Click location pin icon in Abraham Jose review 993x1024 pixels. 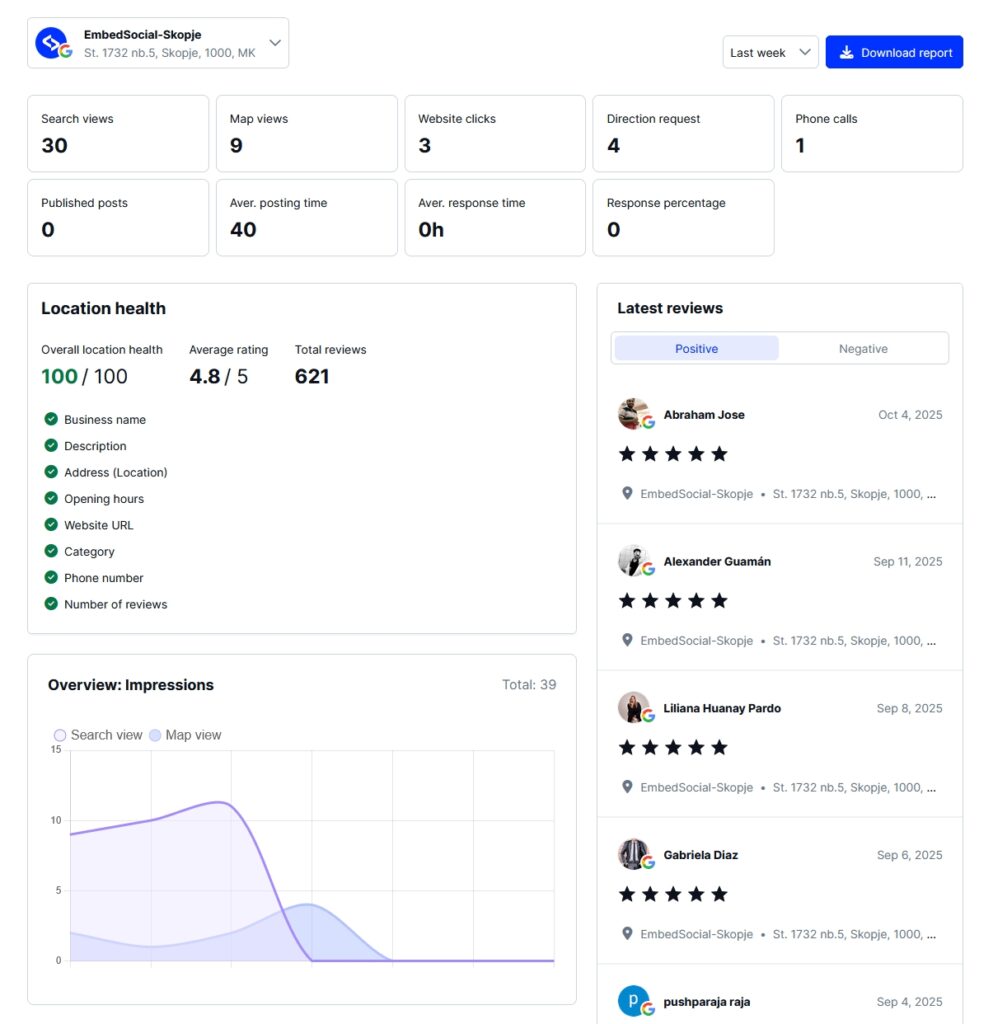(627, 493)
